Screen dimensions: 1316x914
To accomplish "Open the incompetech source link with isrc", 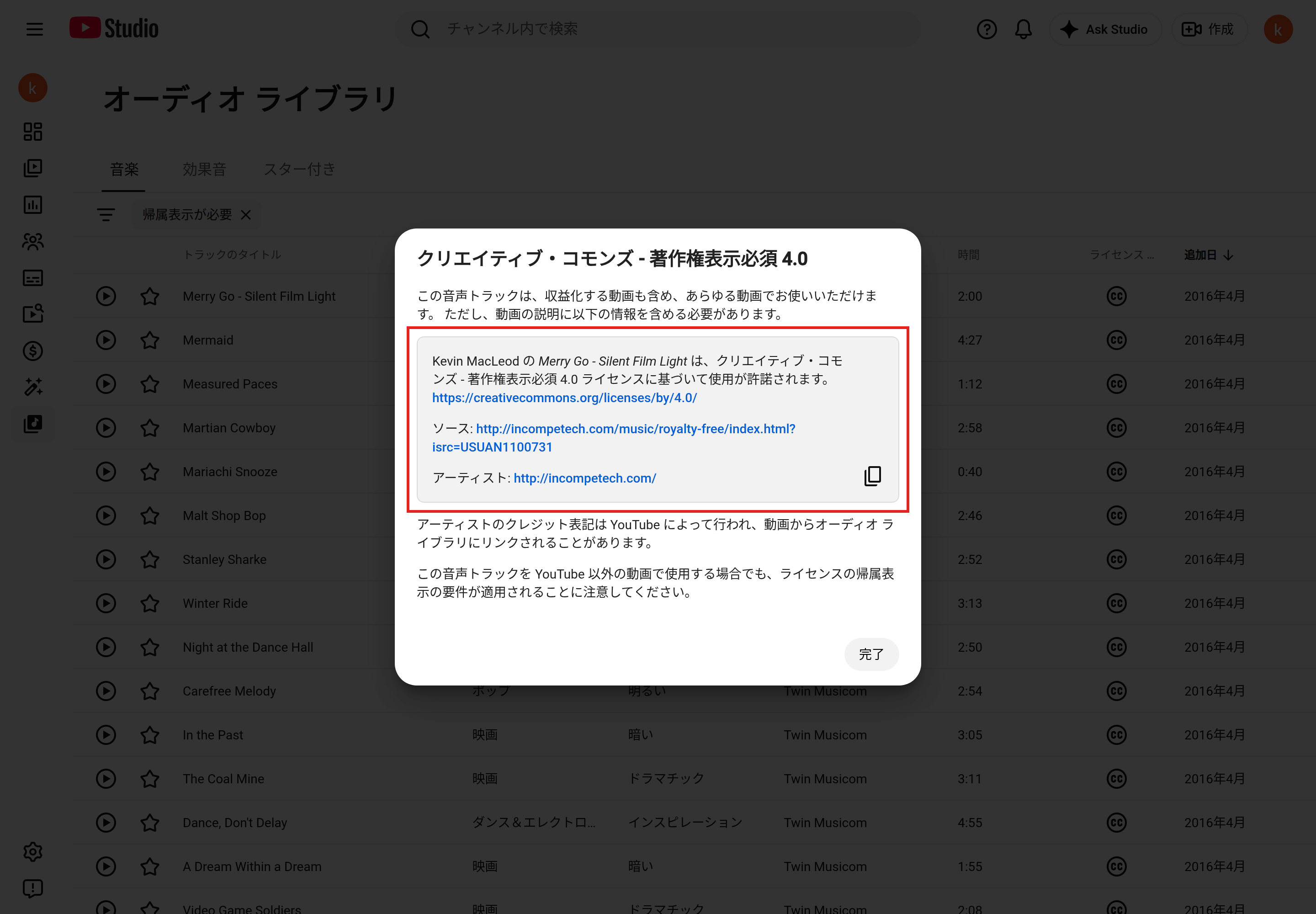I will (613, 437).
